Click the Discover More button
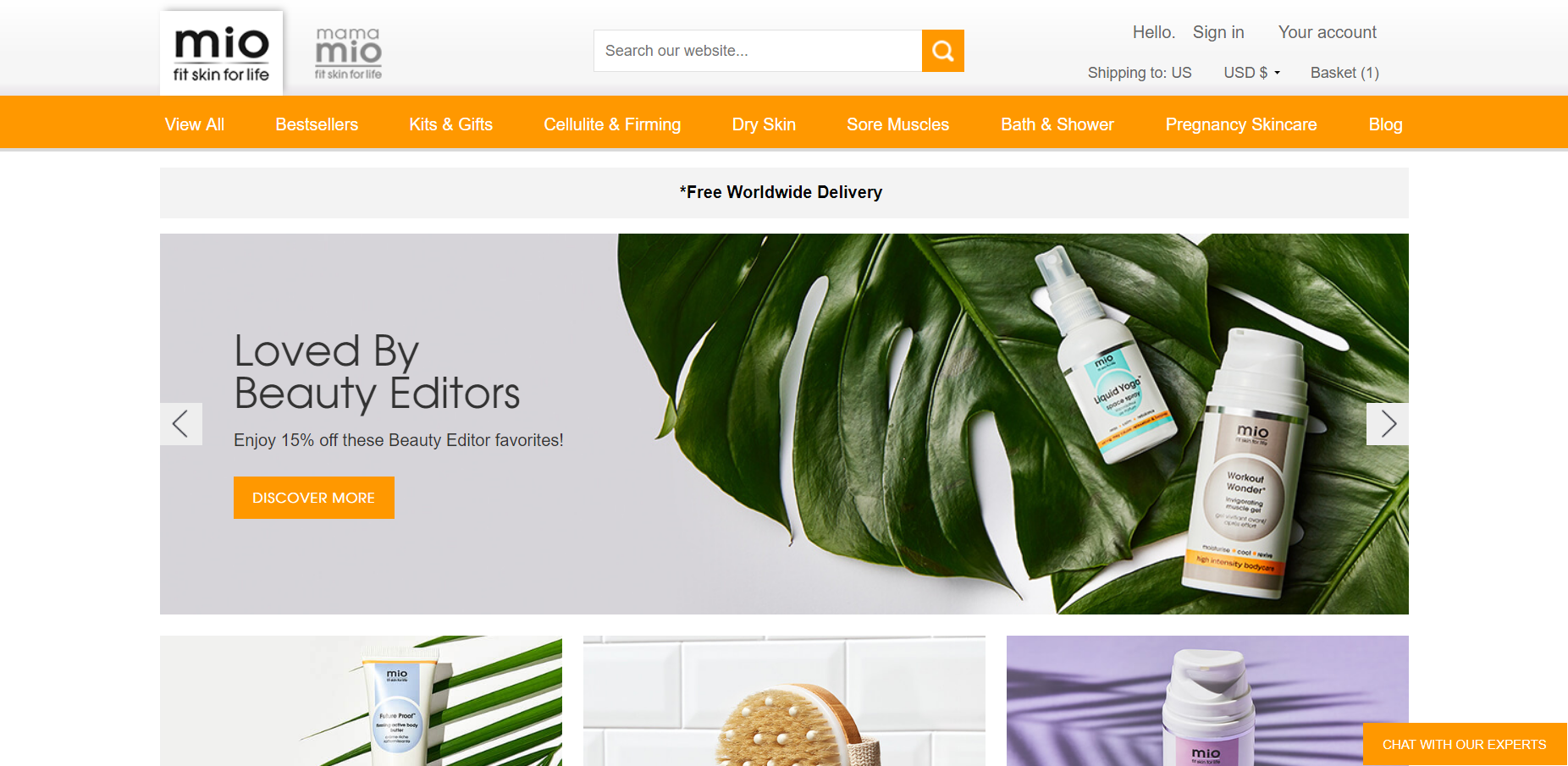 point(314,498)
